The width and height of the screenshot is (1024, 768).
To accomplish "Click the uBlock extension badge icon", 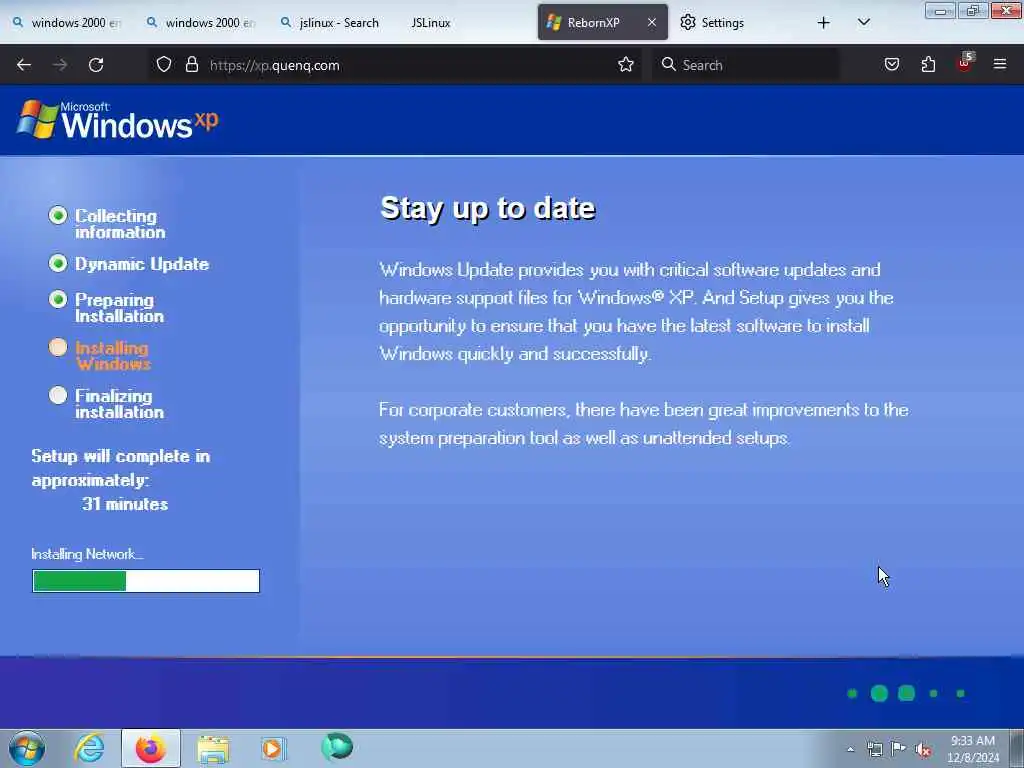I will point(965,63).
